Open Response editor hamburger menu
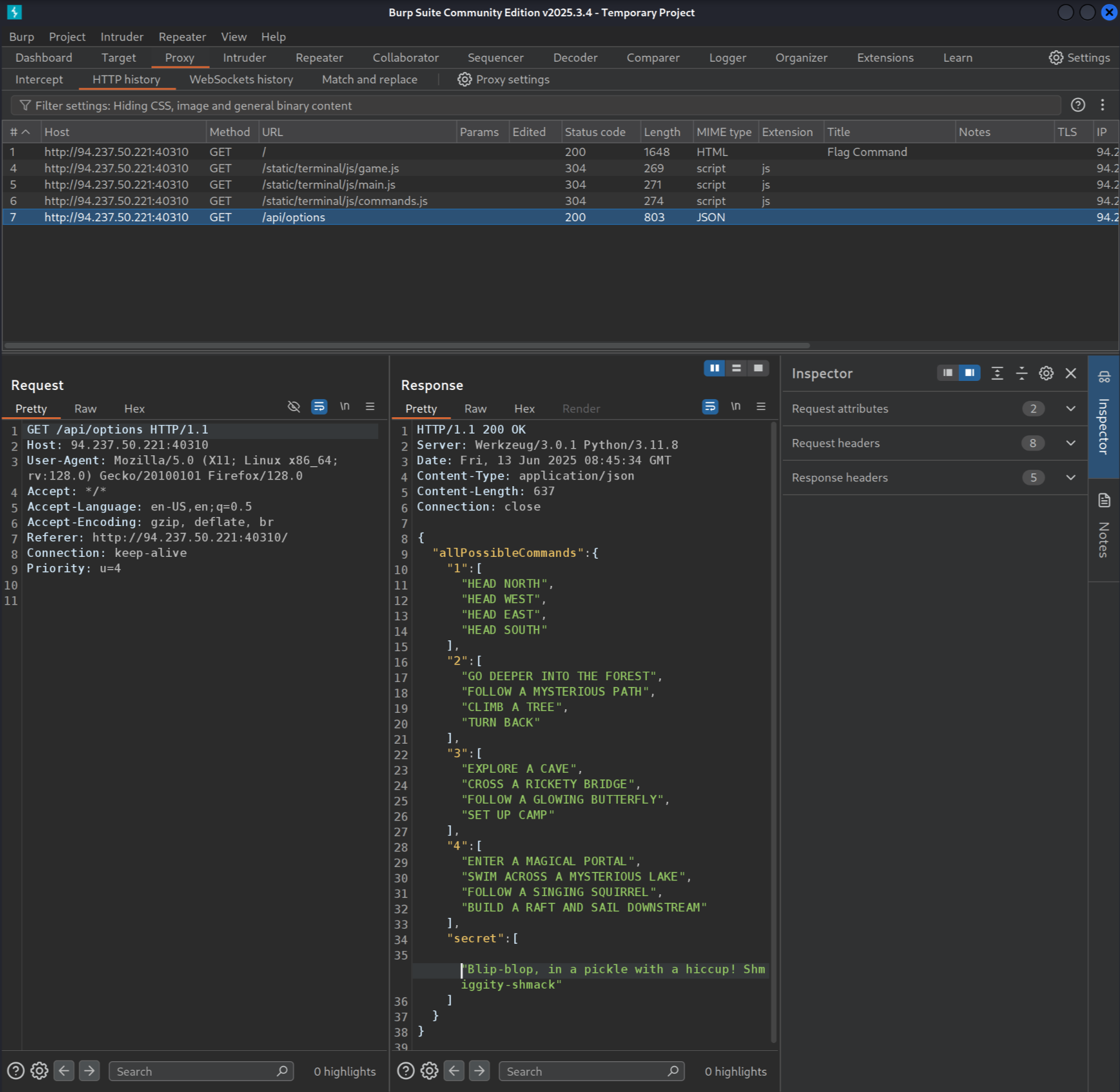The height and width of the screenshot is (1092, 1120). coord(761,406)
